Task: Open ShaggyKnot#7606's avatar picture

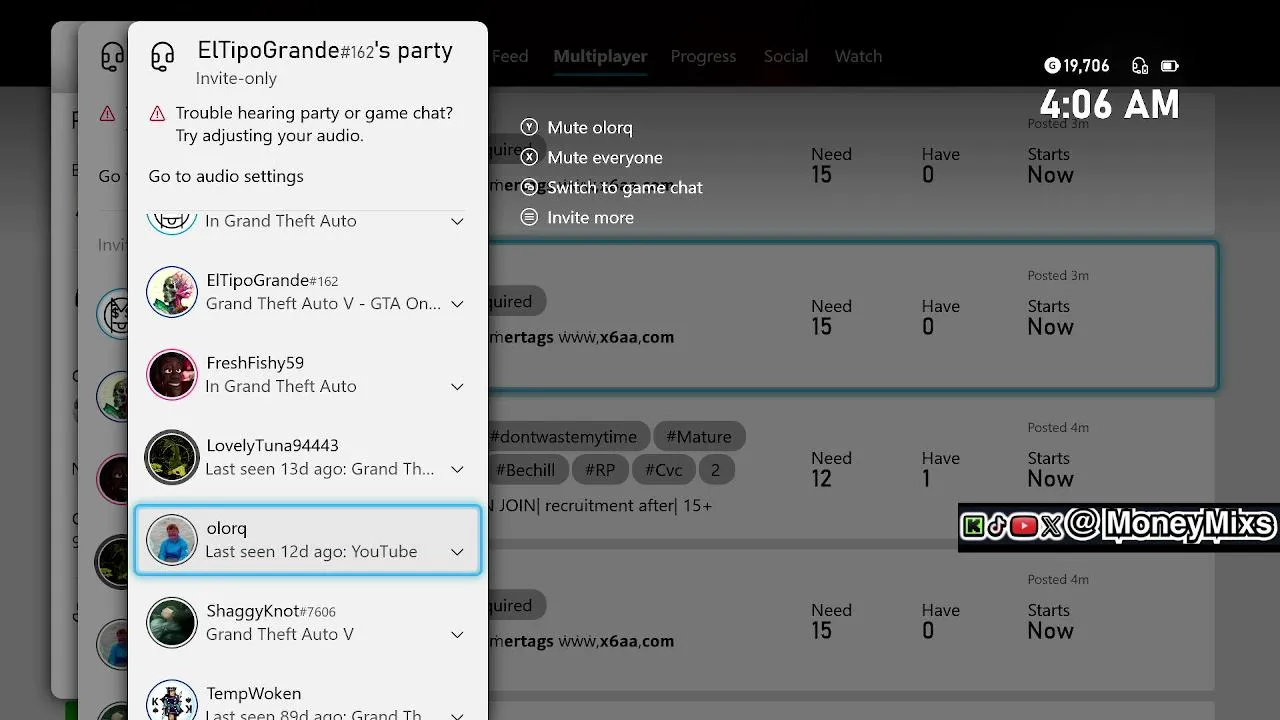Action: point(172,622)
